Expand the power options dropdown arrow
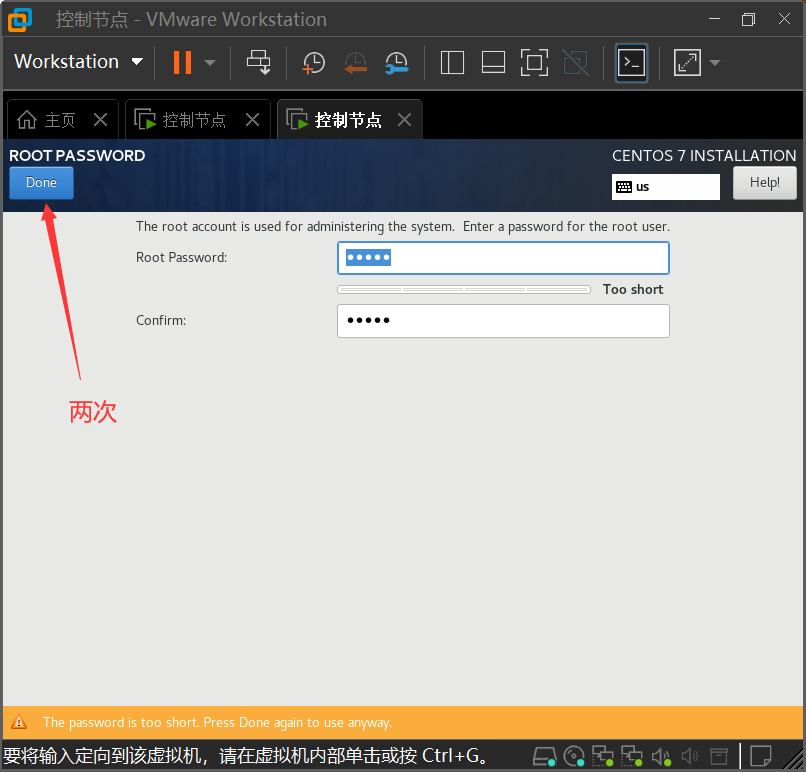The height and width of the screenshot is (772, 806). click(x=210, y=63)
